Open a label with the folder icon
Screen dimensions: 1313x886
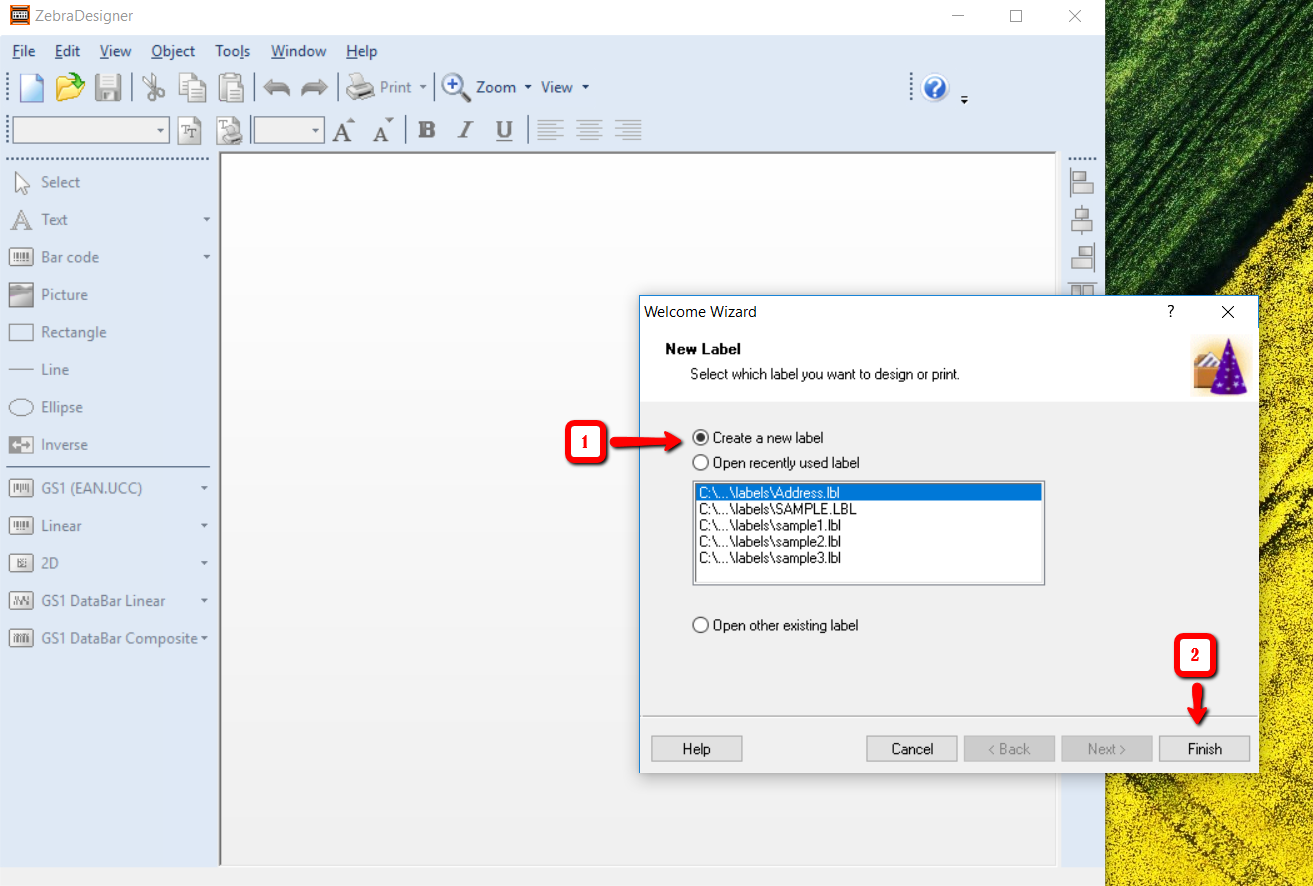pyautogui.click(x=70, y=88)
